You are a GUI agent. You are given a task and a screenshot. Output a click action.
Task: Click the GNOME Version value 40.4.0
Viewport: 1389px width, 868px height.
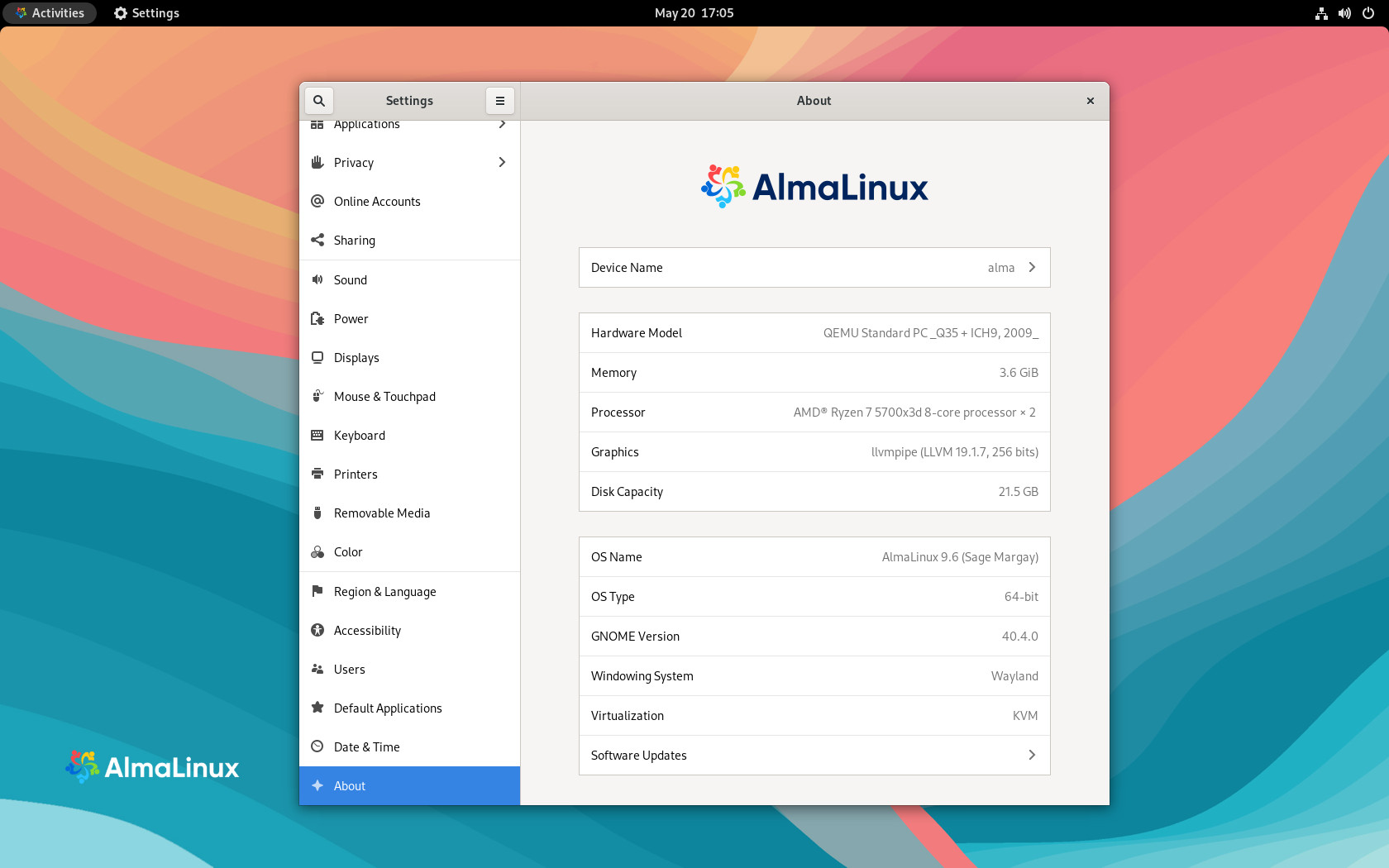point(1020,636)
